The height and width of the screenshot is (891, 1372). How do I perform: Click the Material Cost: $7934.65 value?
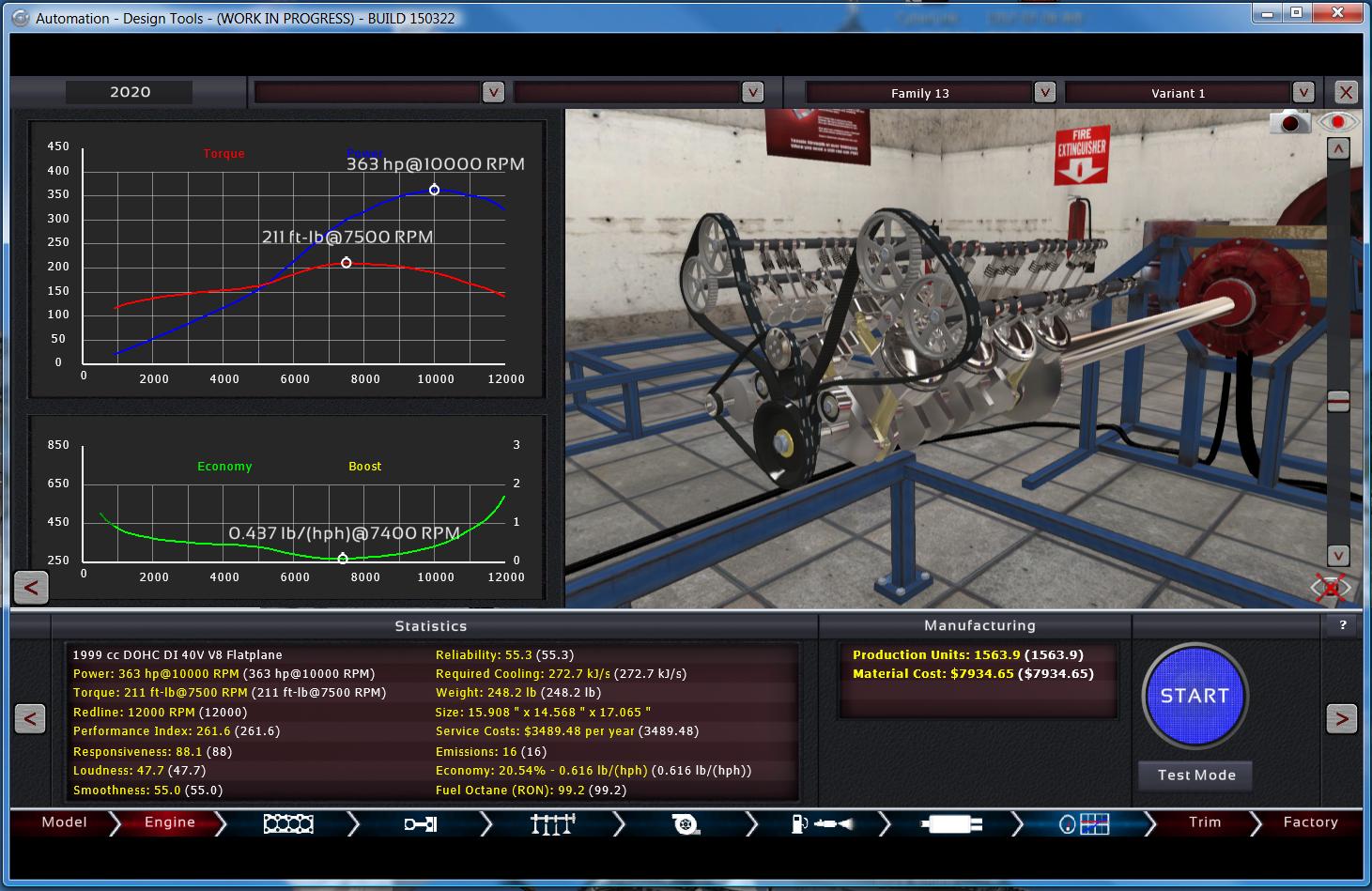(x=973, y=674)
